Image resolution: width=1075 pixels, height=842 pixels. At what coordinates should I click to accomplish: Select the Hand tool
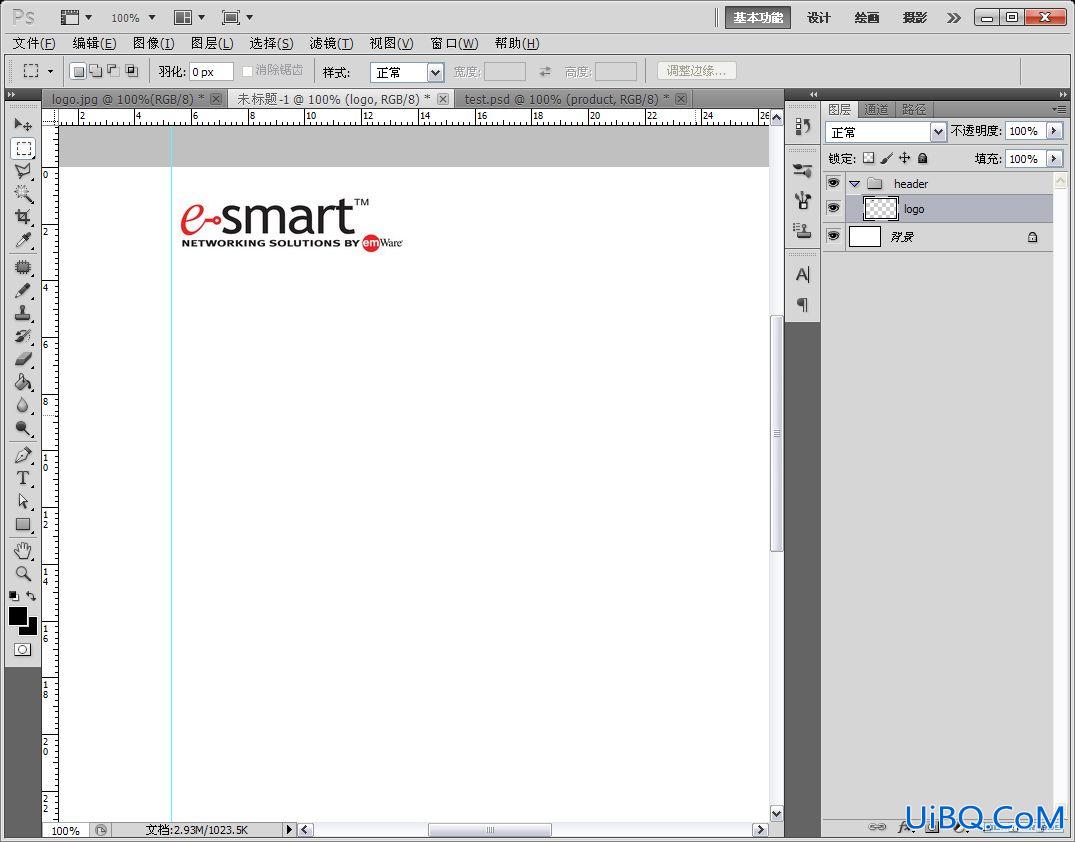(23, 551)
